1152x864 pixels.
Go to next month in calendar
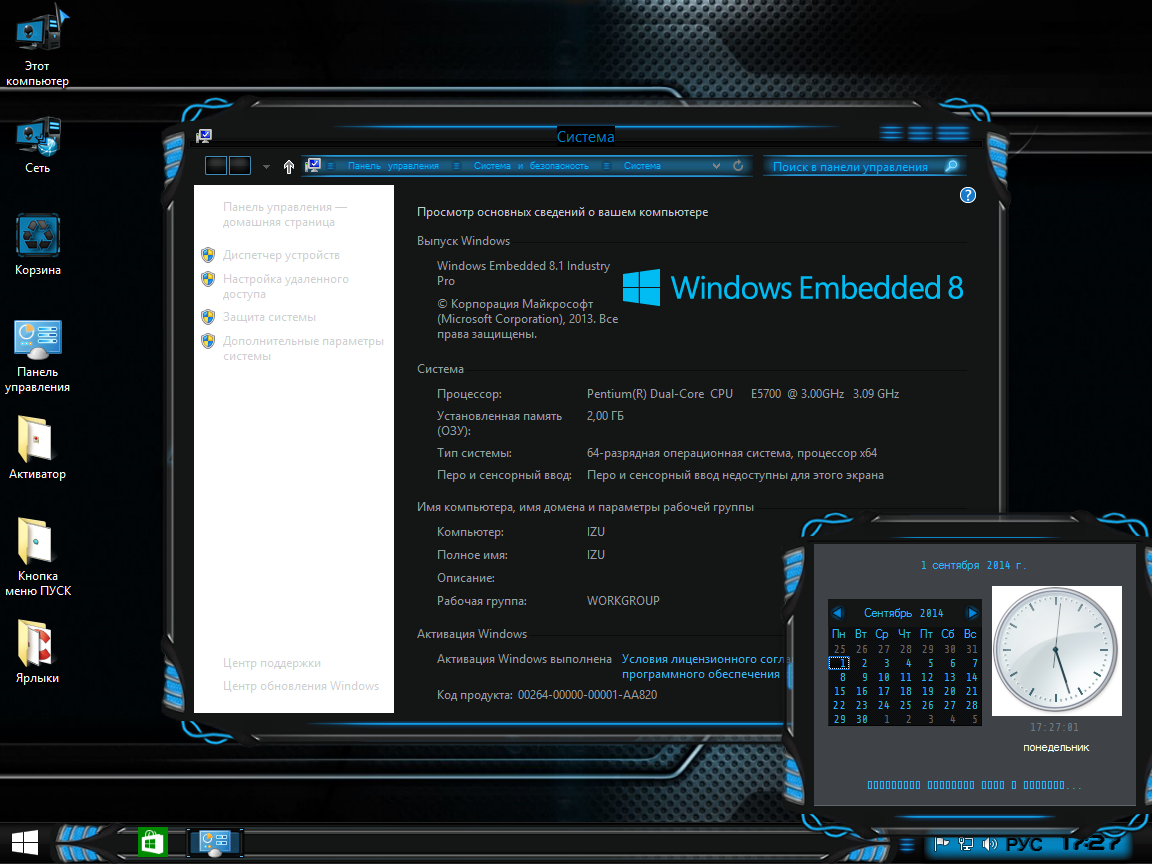click(x=972, y=613)
